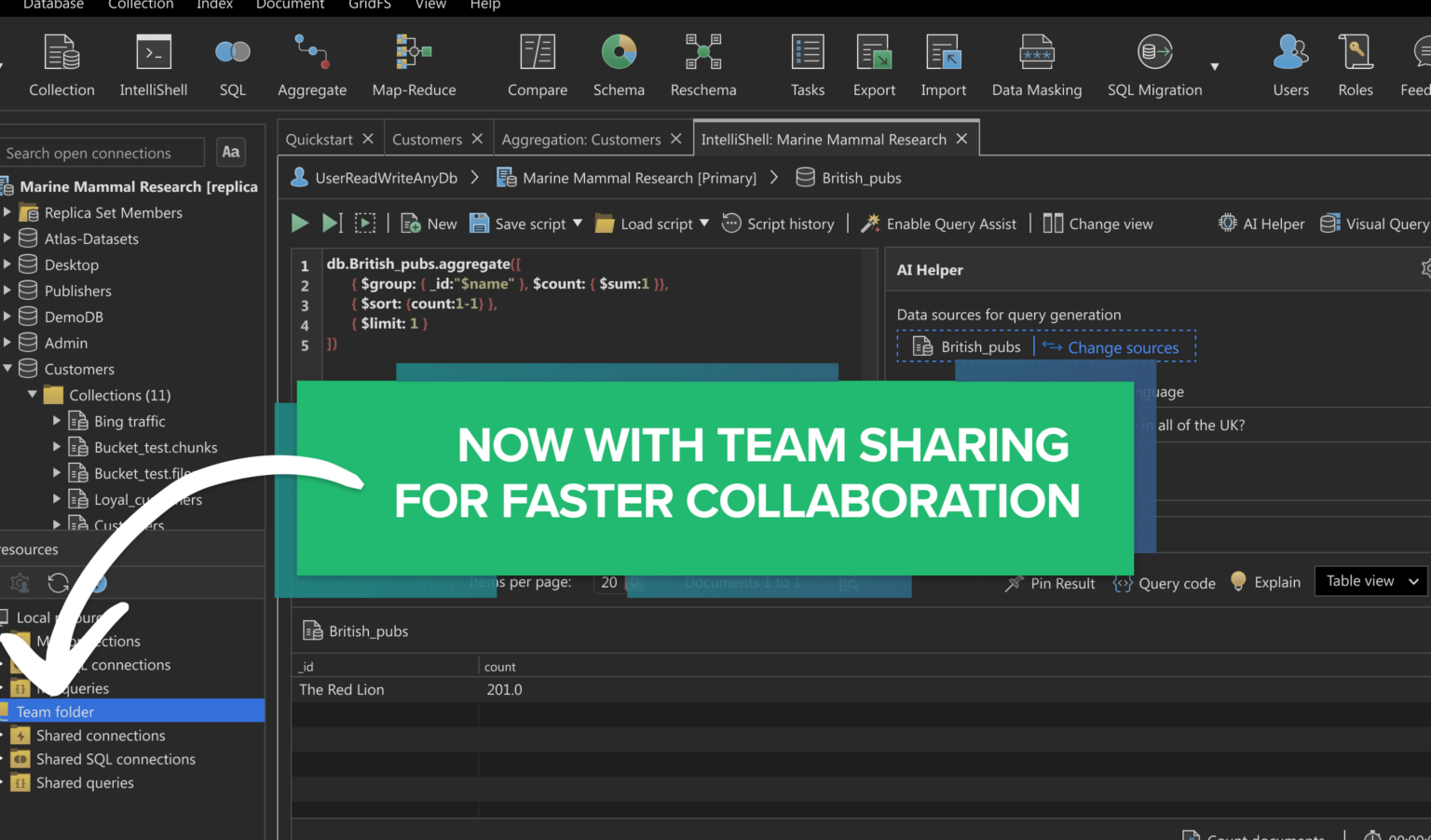Screen dimensions: 1431x840
Task: Open the Reschema tool
Action: click(x=703, y=65)
